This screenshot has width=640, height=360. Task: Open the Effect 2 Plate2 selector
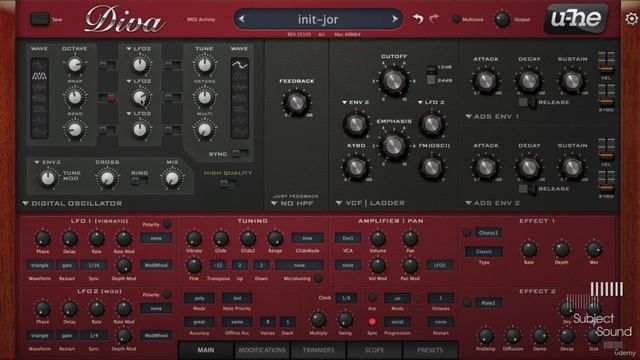tap(488, 303)
